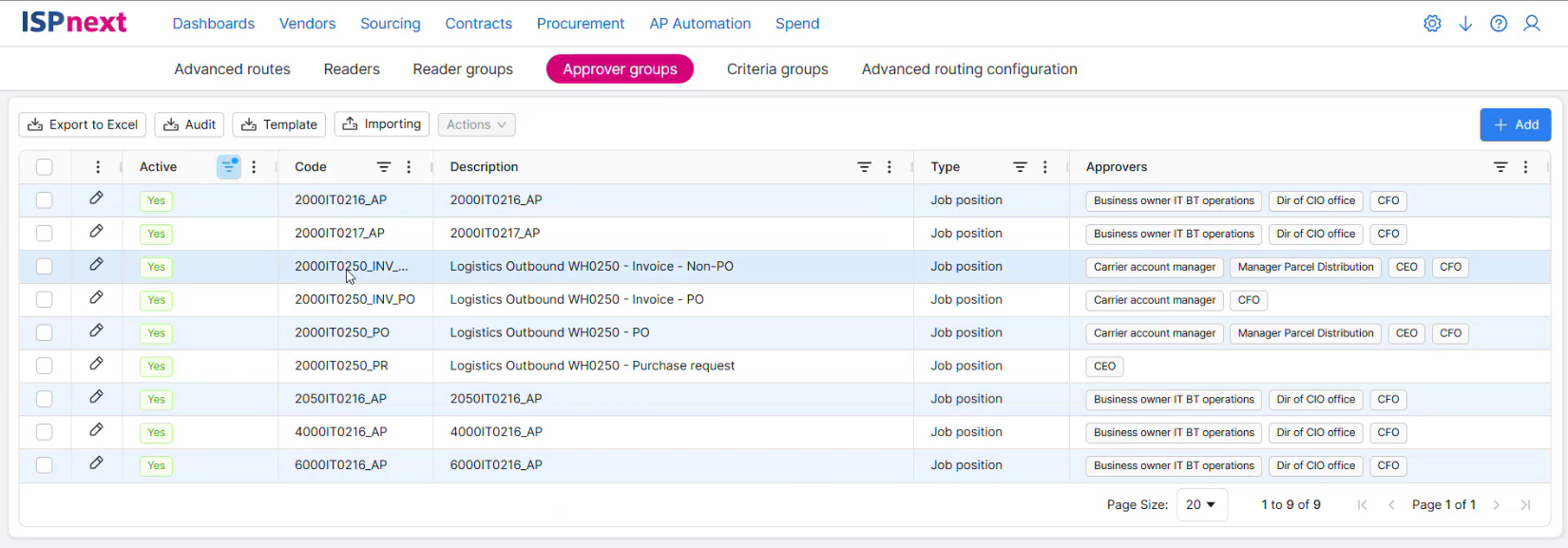Edit the Invoice - Non-PO row pencil icon
The image size is (1568, 548).
[96, 265]
